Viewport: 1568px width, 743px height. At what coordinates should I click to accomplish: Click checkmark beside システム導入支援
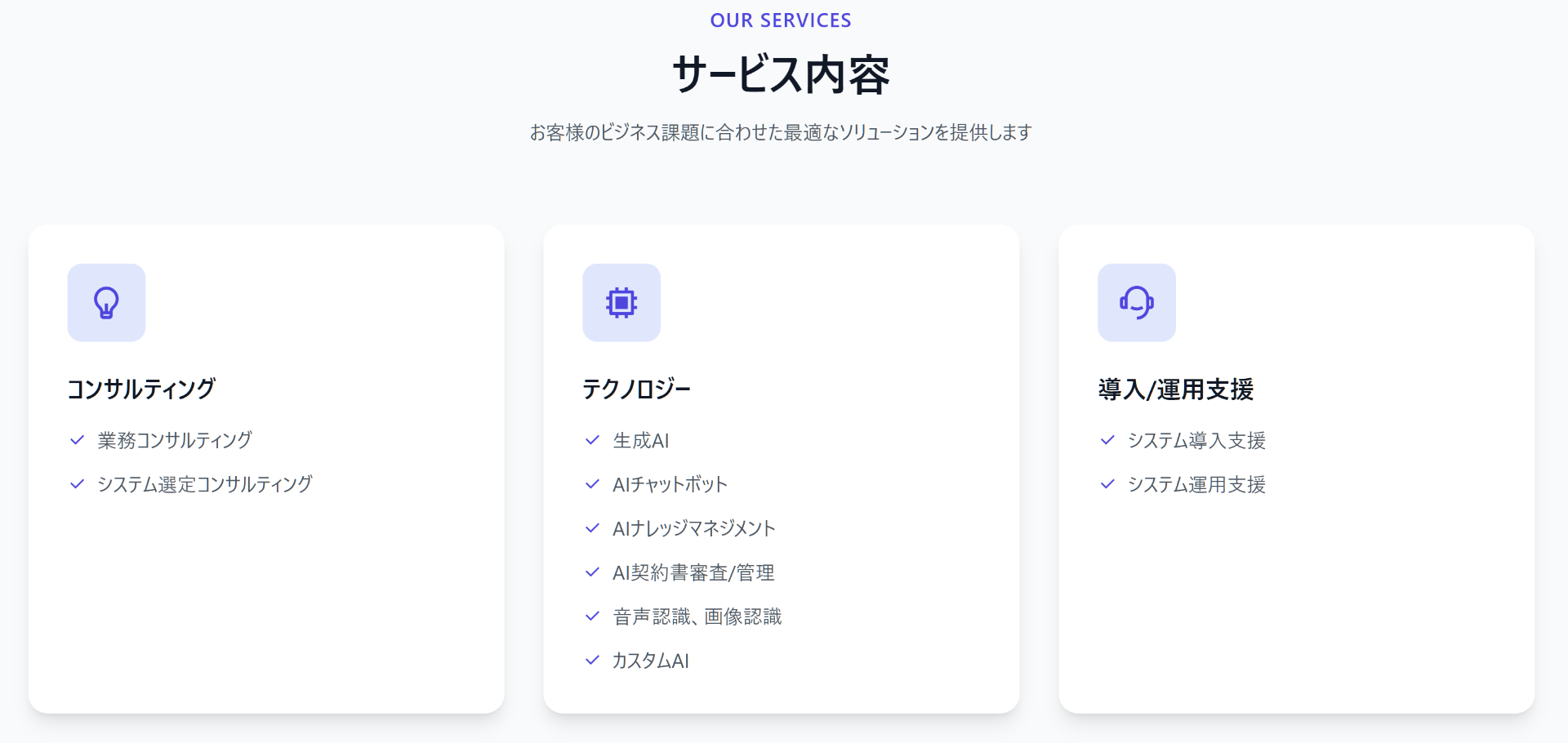click(x=1107, y=440)
